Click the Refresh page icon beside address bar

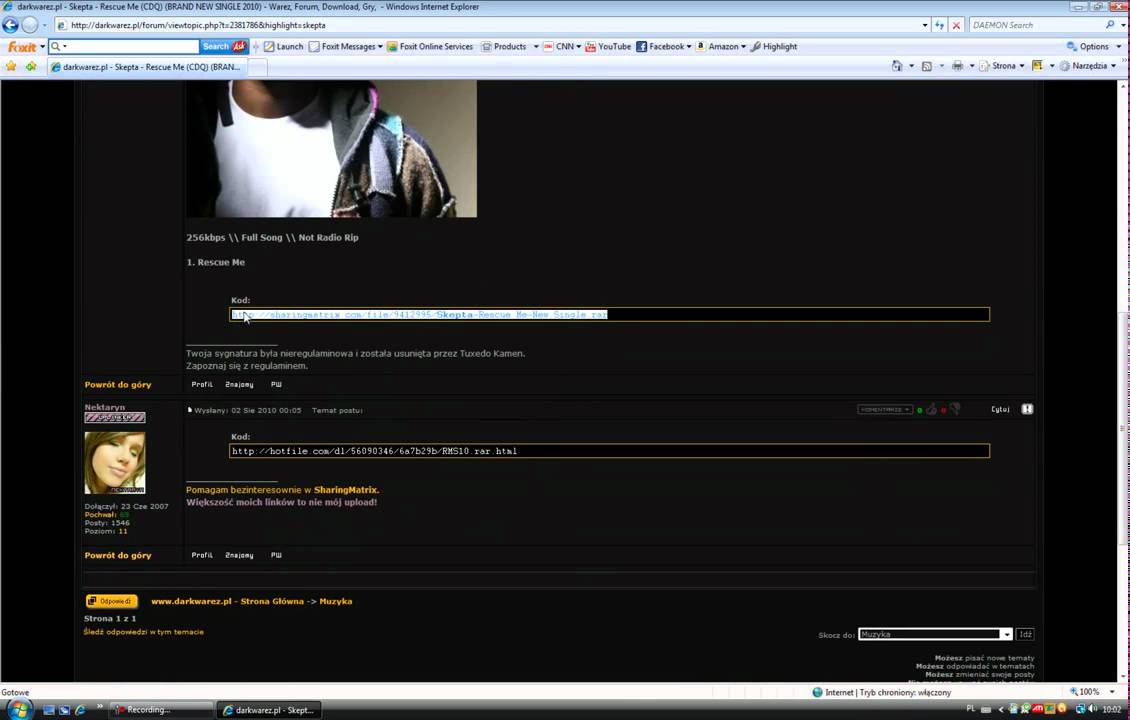point(940,25)
